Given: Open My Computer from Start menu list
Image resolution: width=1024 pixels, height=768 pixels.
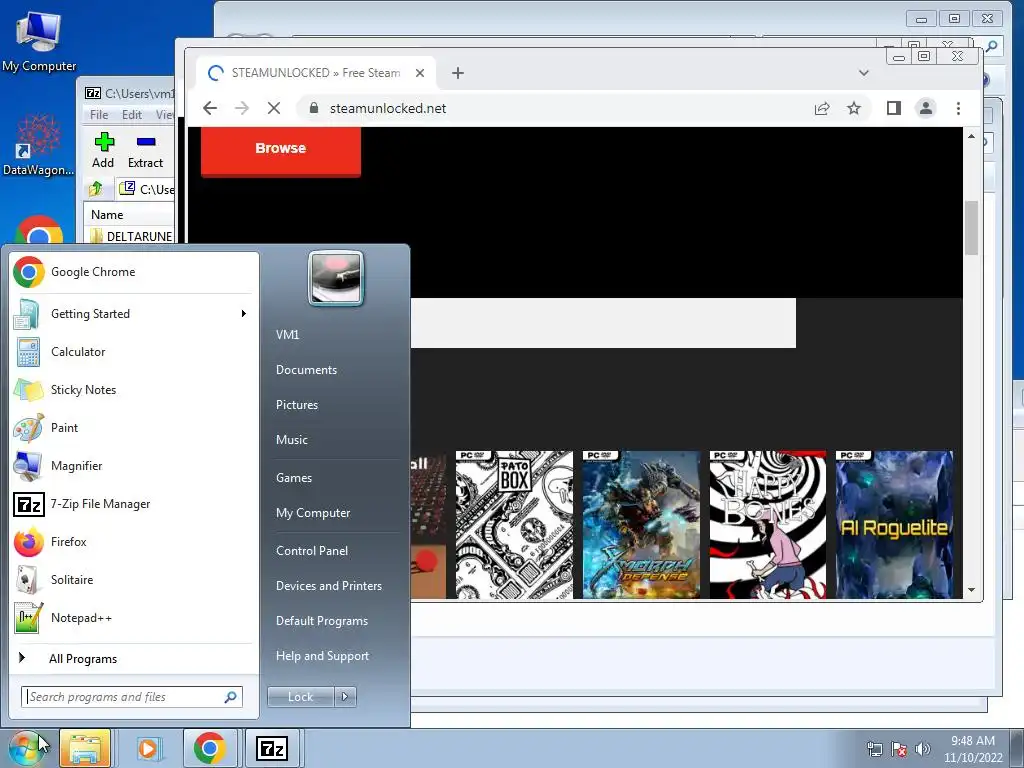Looking at the screenshot, I should point(313,513).
